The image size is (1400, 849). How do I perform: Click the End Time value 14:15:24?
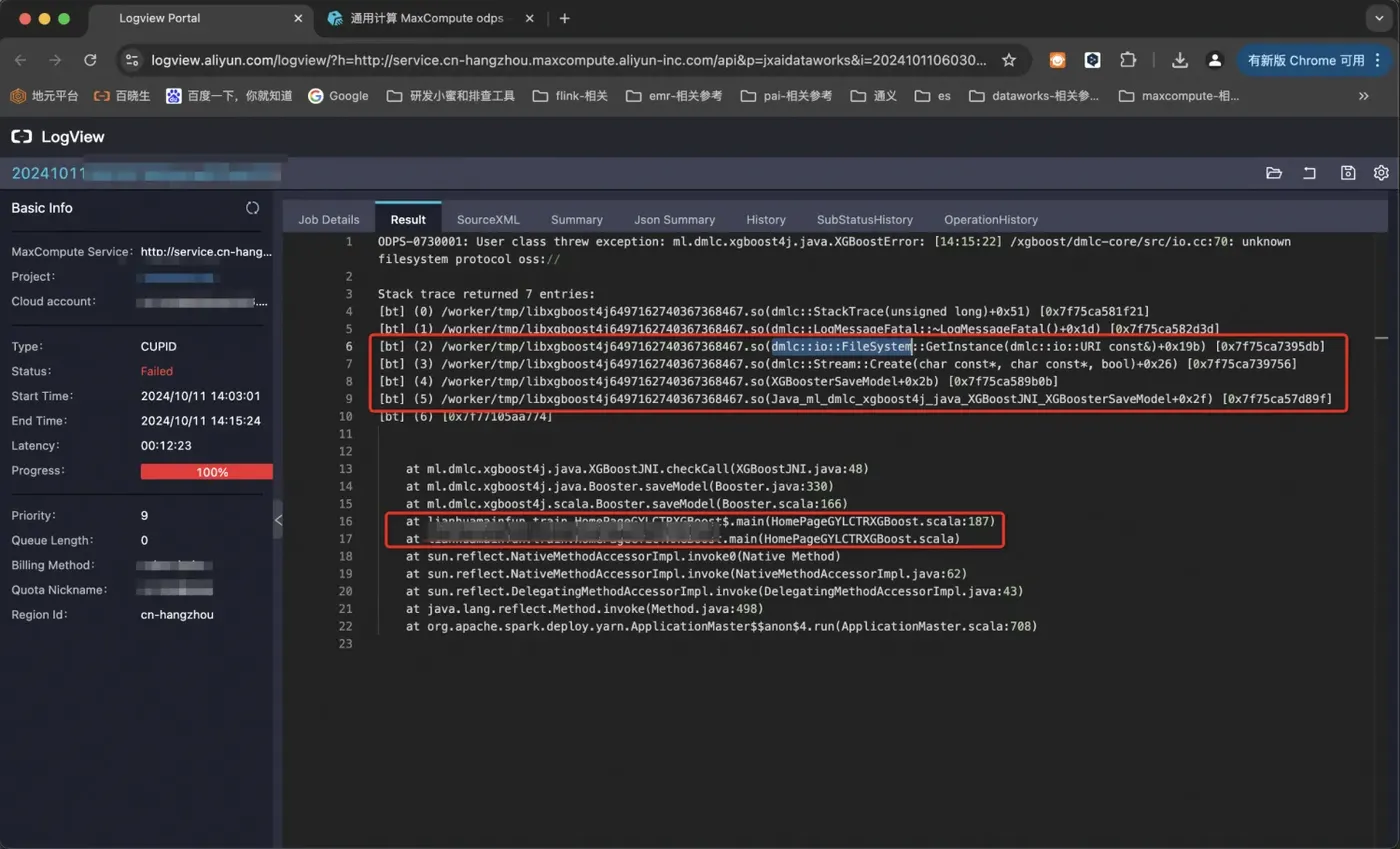(x=201, y=421)
